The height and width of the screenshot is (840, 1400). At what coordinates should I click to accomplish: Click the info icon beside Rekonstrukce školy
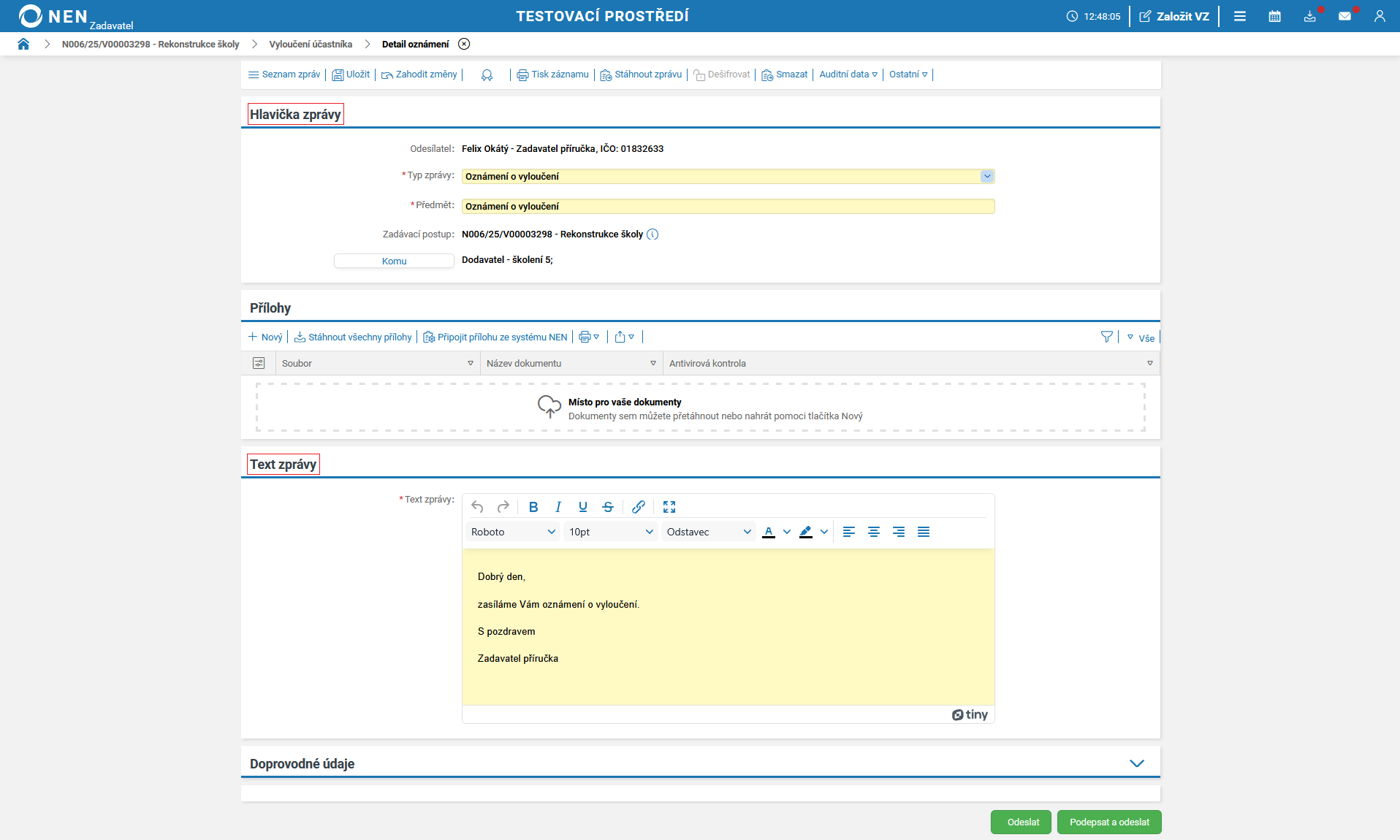[653, 234]
